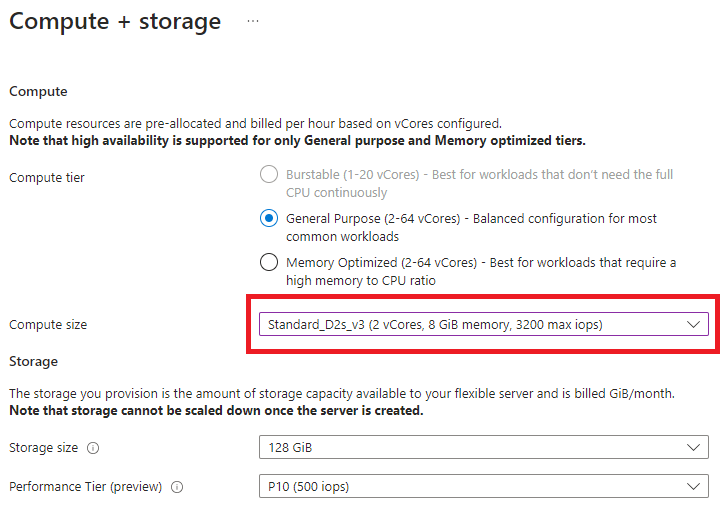
Task: Click the chevron arrow in Compute size box
Action: pos(693,325)
